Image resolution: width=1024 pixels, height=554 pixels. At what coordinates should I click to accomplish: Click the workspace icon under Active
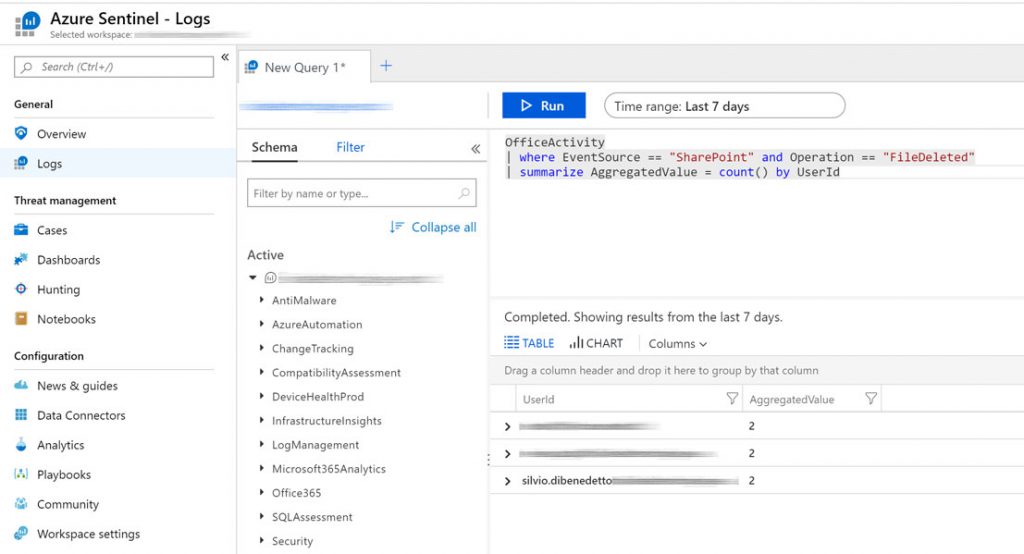[x=270, y=278]
